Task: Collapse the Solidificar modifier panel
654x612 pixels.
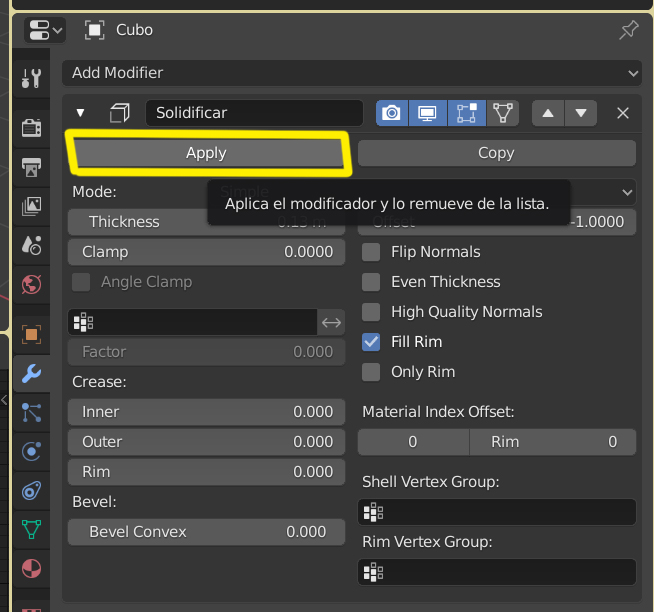Action: [81, 113]
